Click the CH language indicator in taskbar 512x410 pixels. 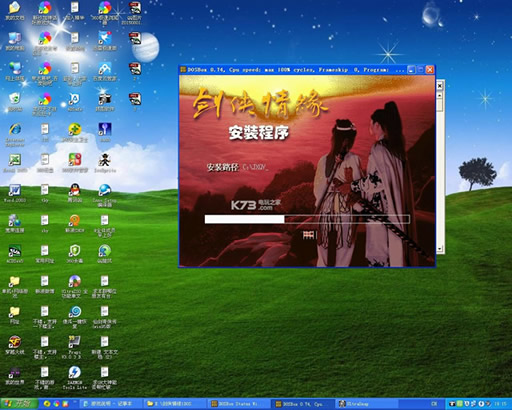tap(434, 404)
